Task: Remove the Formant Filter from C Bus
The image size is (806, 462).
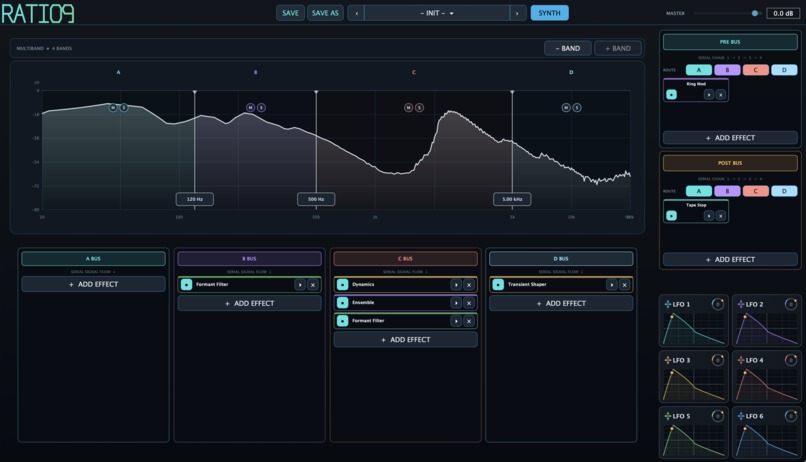Action: click(x=469, y=321)
